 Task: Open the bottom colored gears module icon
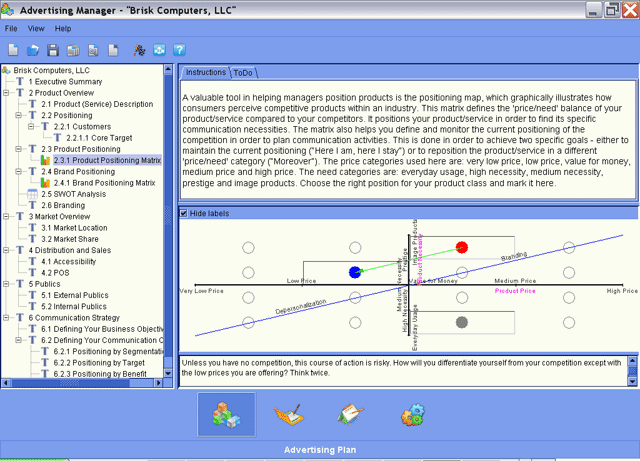(413, 414)
